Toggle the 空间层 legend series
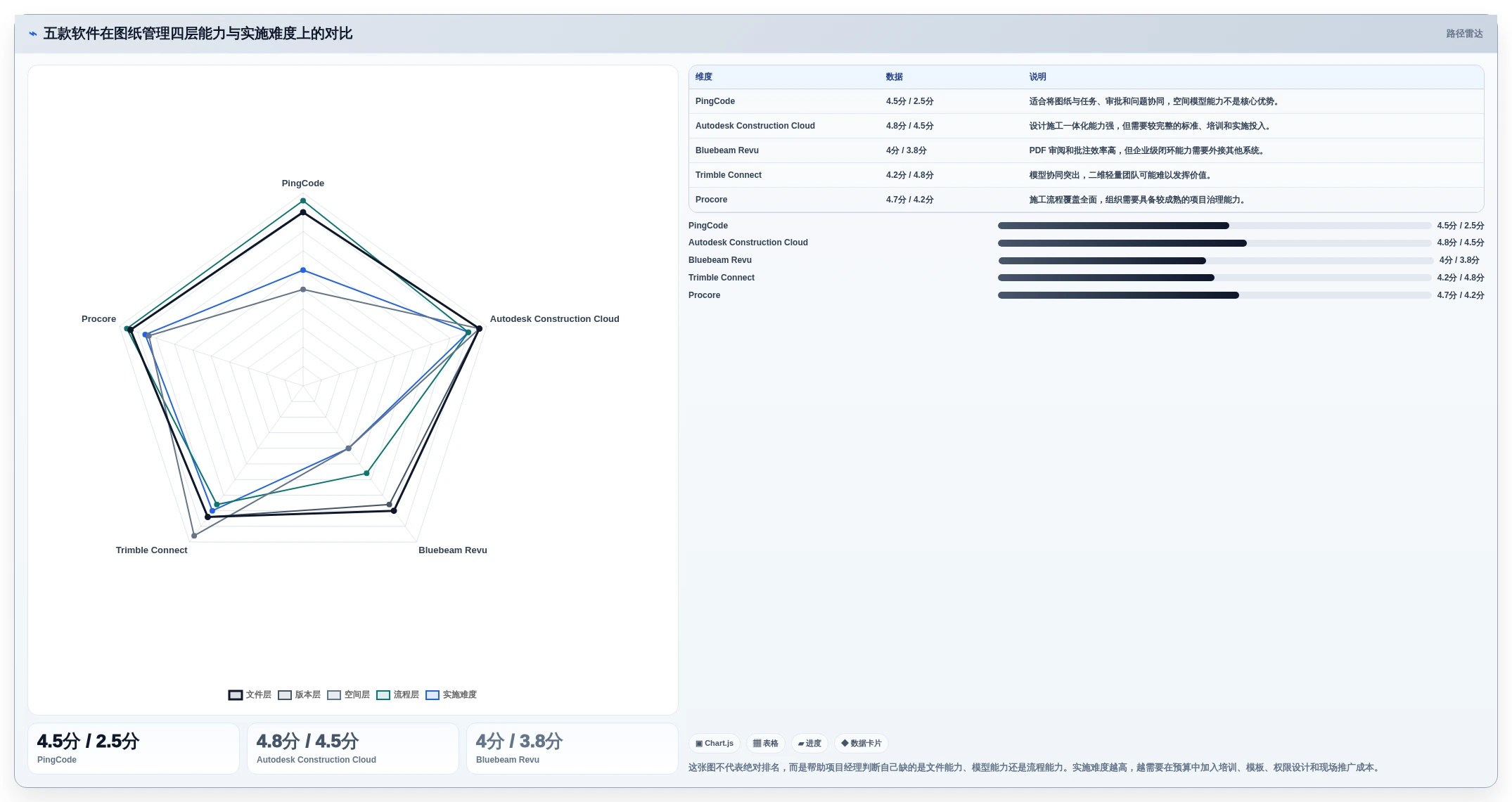The image size is (1512, 802). (x=348, y=694)
